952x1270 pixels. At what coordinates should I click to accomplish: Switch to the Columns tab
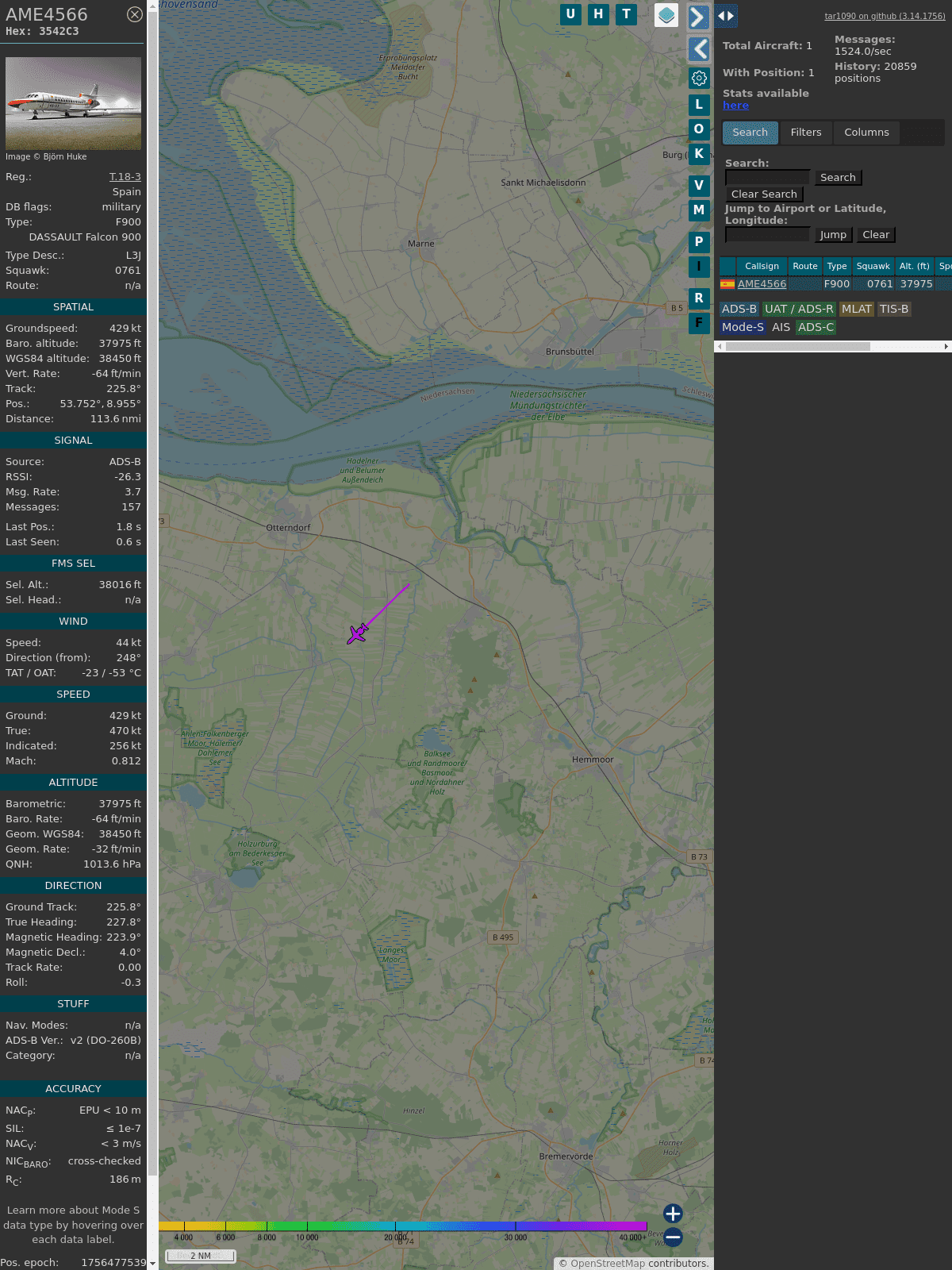[x=866, y=133]
